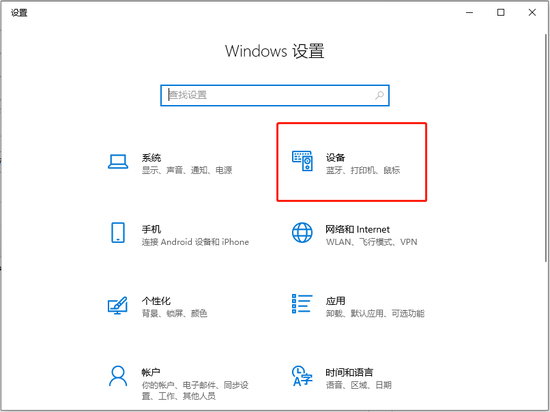
Task: Open the 设备 settings label
Action: [x=335, y=158]
